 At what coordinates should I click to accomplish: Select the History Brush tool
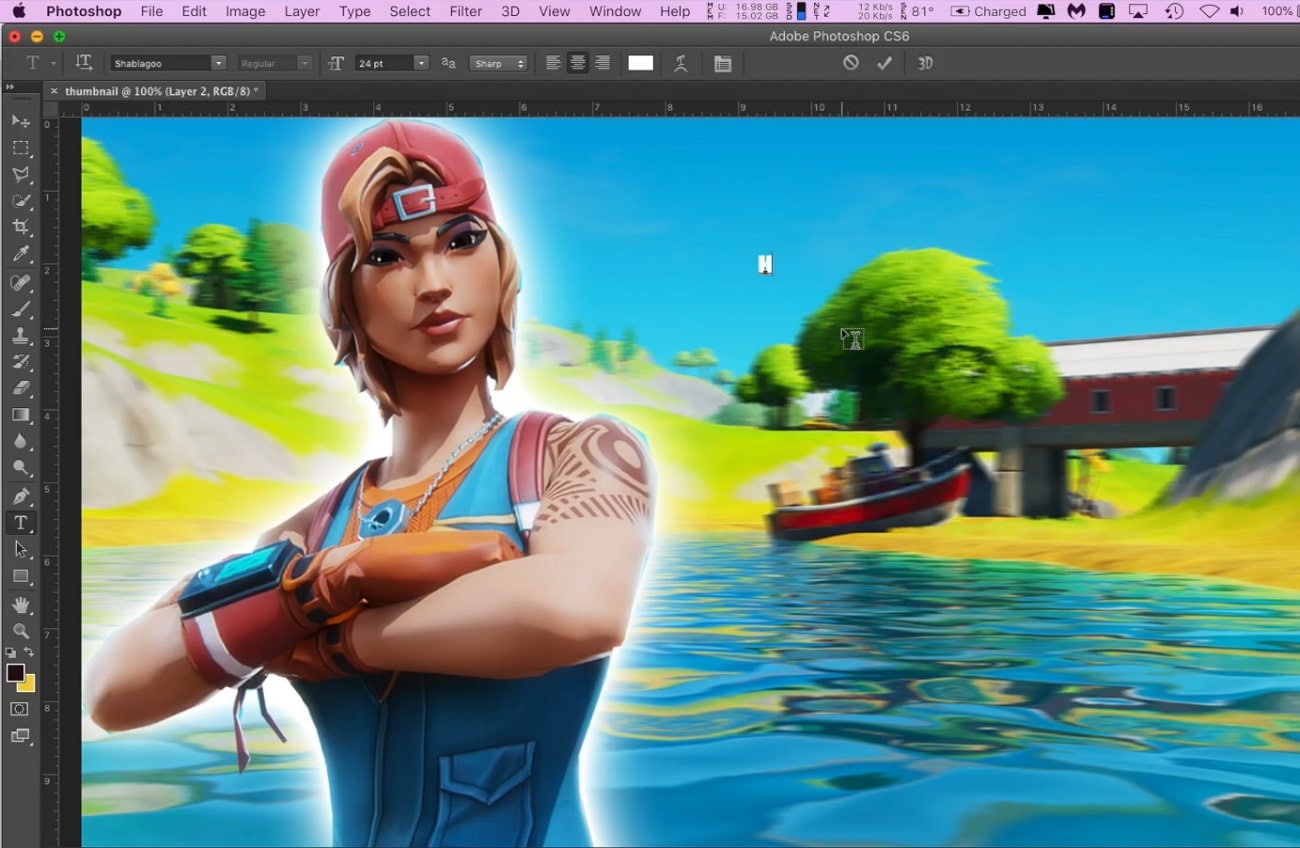20,362
